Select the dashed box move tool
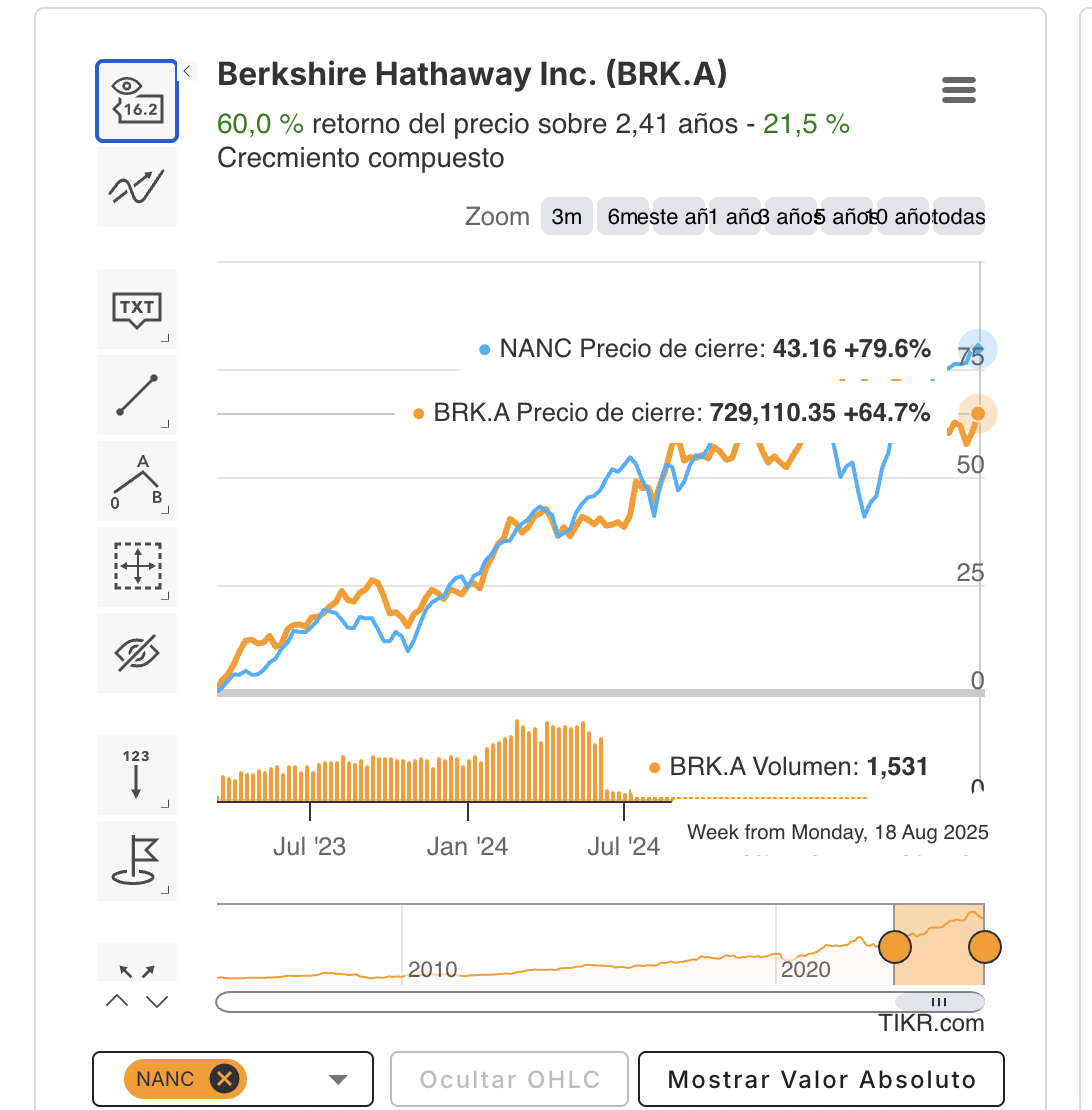Image resolution: width=1092 pixels, height=1110 pixels. point(137,567)
